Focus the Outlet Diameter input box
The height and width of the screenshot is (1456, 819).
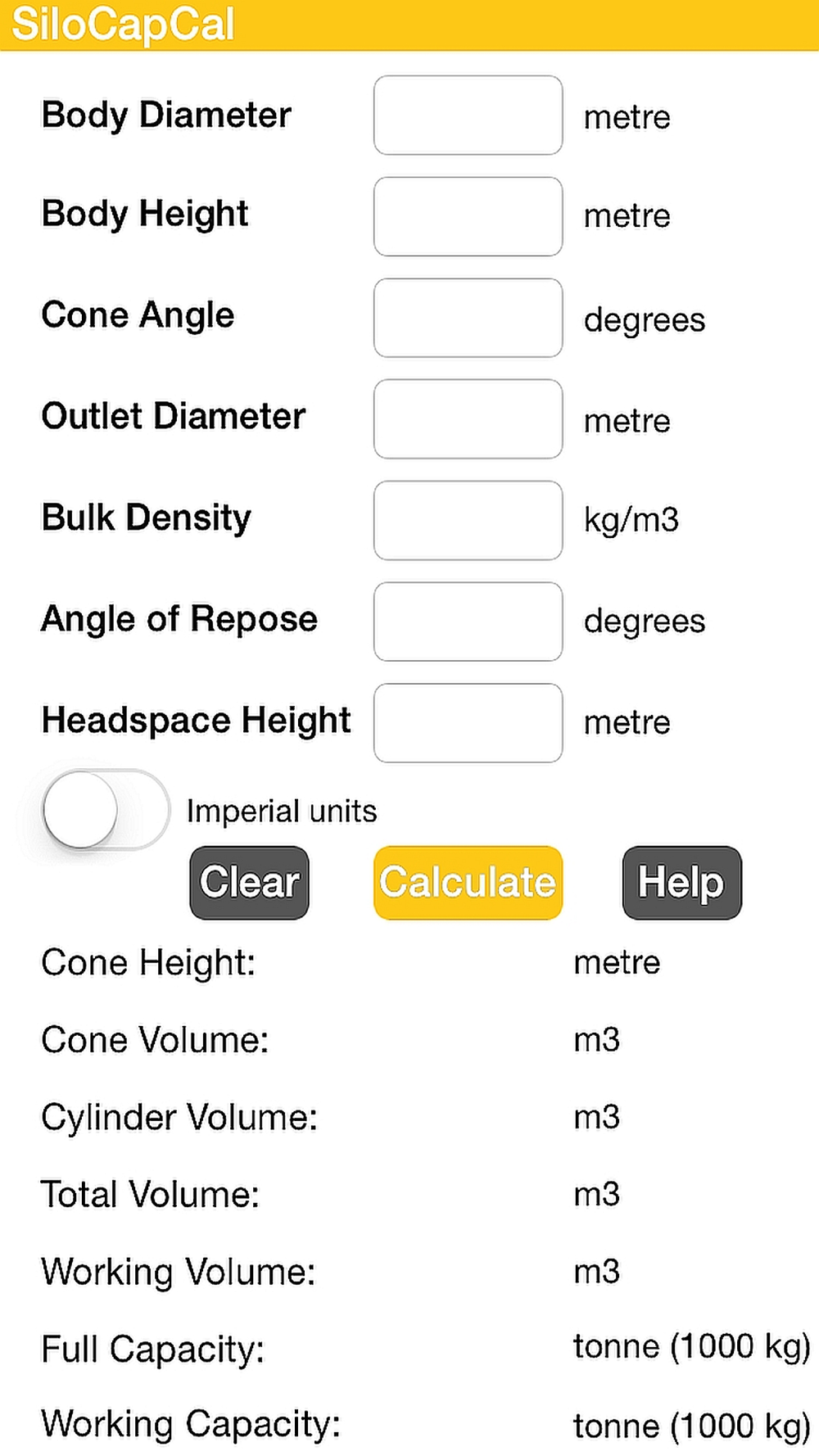tap(468, 419)
